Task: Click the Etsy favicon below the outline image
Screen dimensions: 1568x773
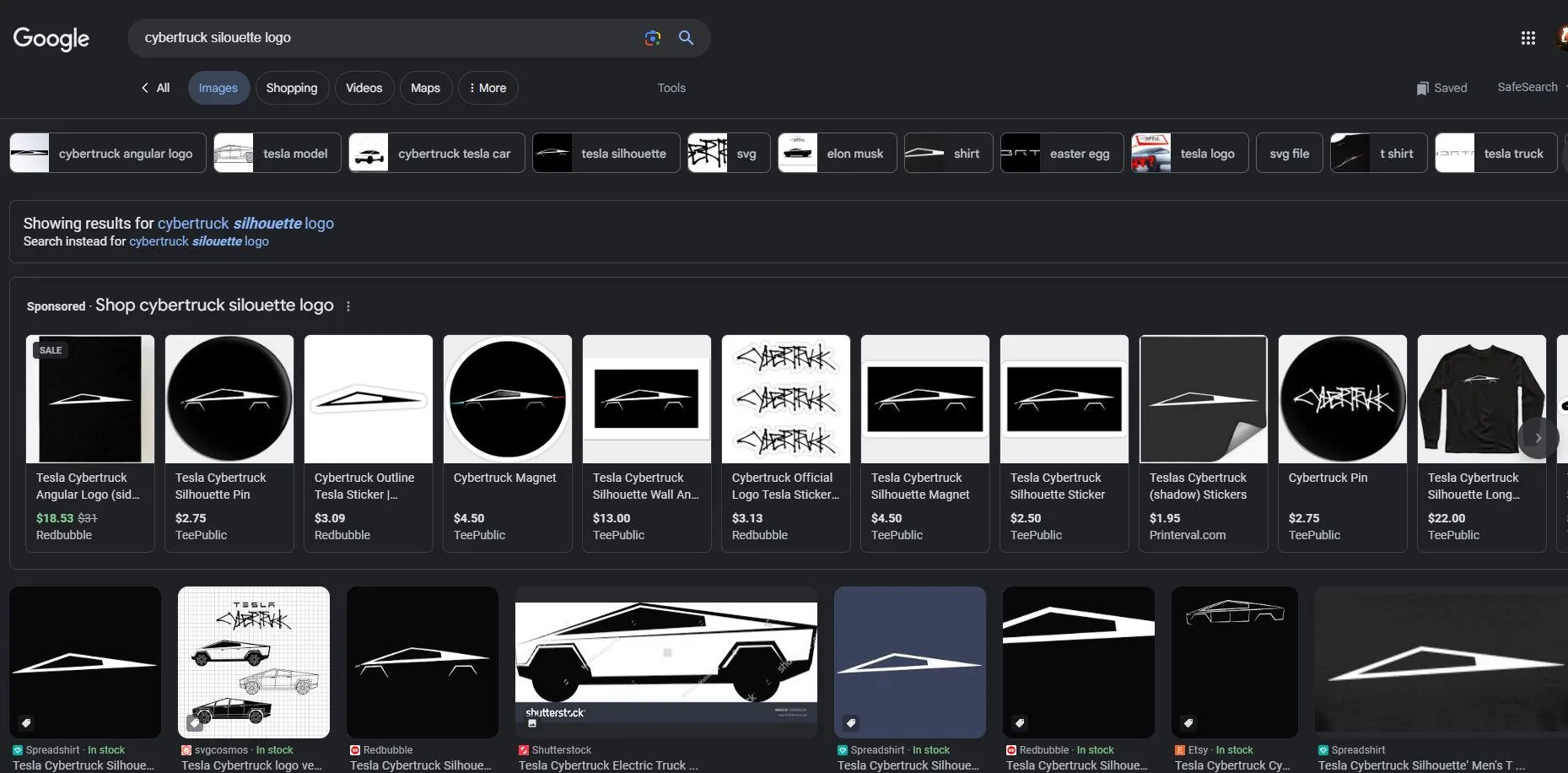Action: point(1180,750)
